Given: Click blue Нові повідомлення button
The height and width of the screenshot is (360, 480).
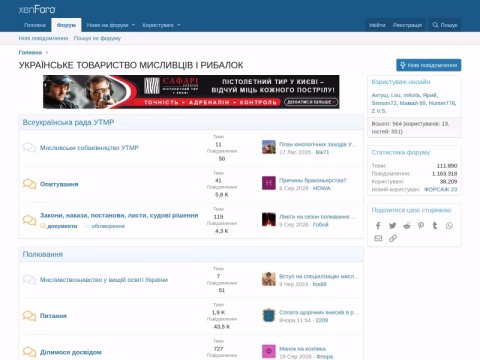Looking at the screenshot, I should [x=429, y=65].
